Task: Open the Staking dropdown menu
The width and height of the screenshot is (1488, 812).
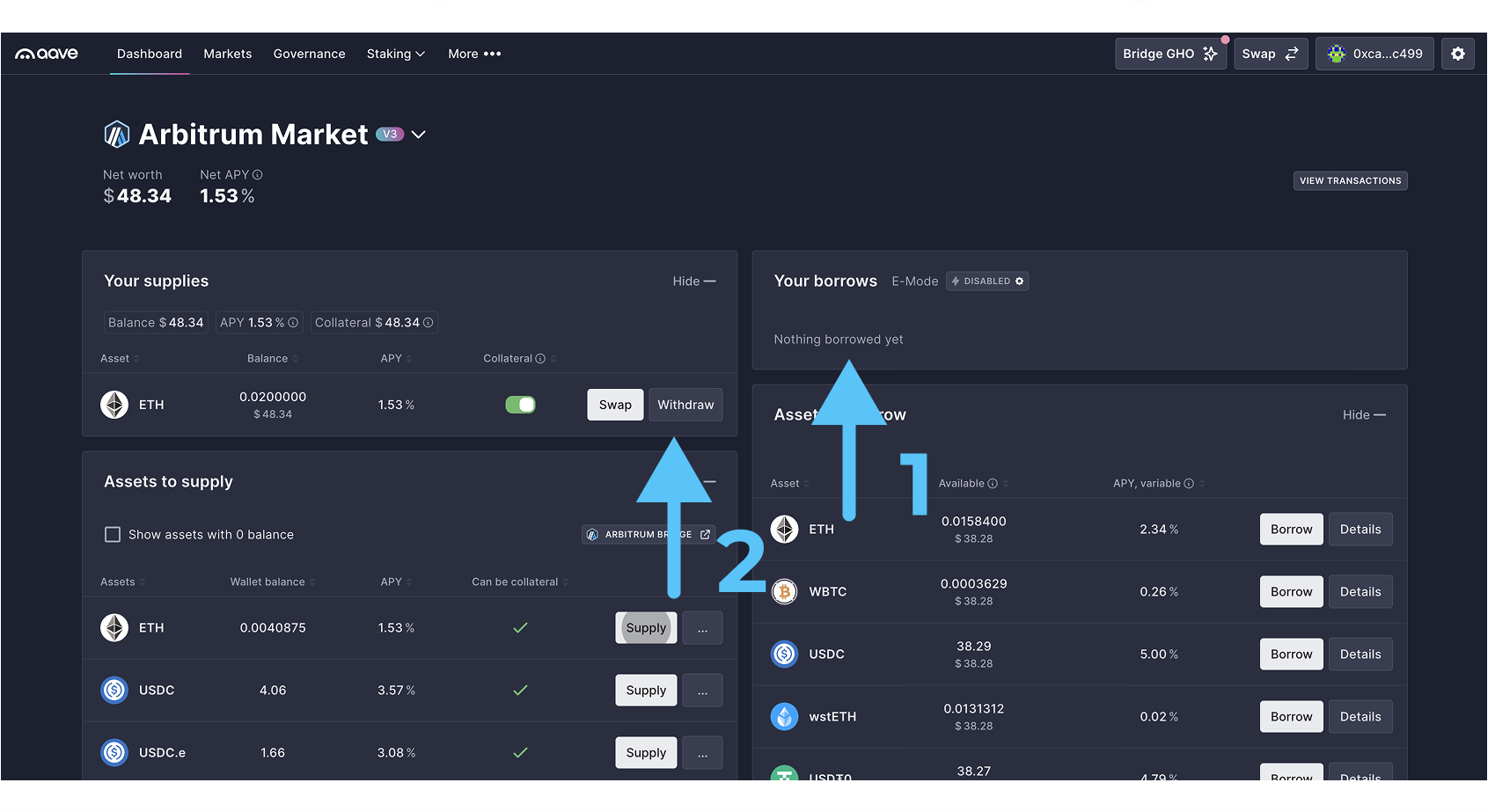Action: click(x=395, y=54)
